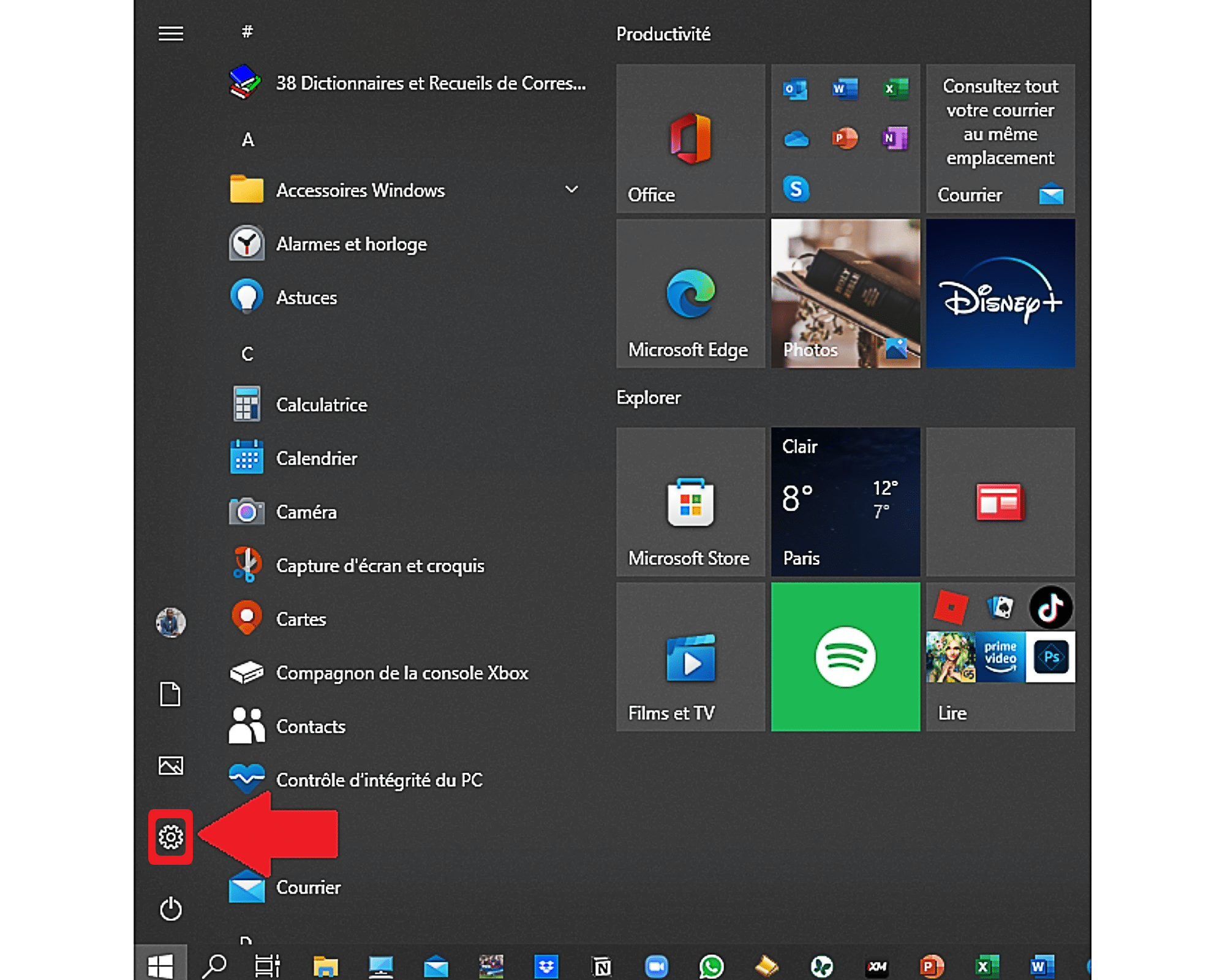Open Calendrier from the app list
The width and height of the screenshot is (1225, 980).
[x=405, y=458]
